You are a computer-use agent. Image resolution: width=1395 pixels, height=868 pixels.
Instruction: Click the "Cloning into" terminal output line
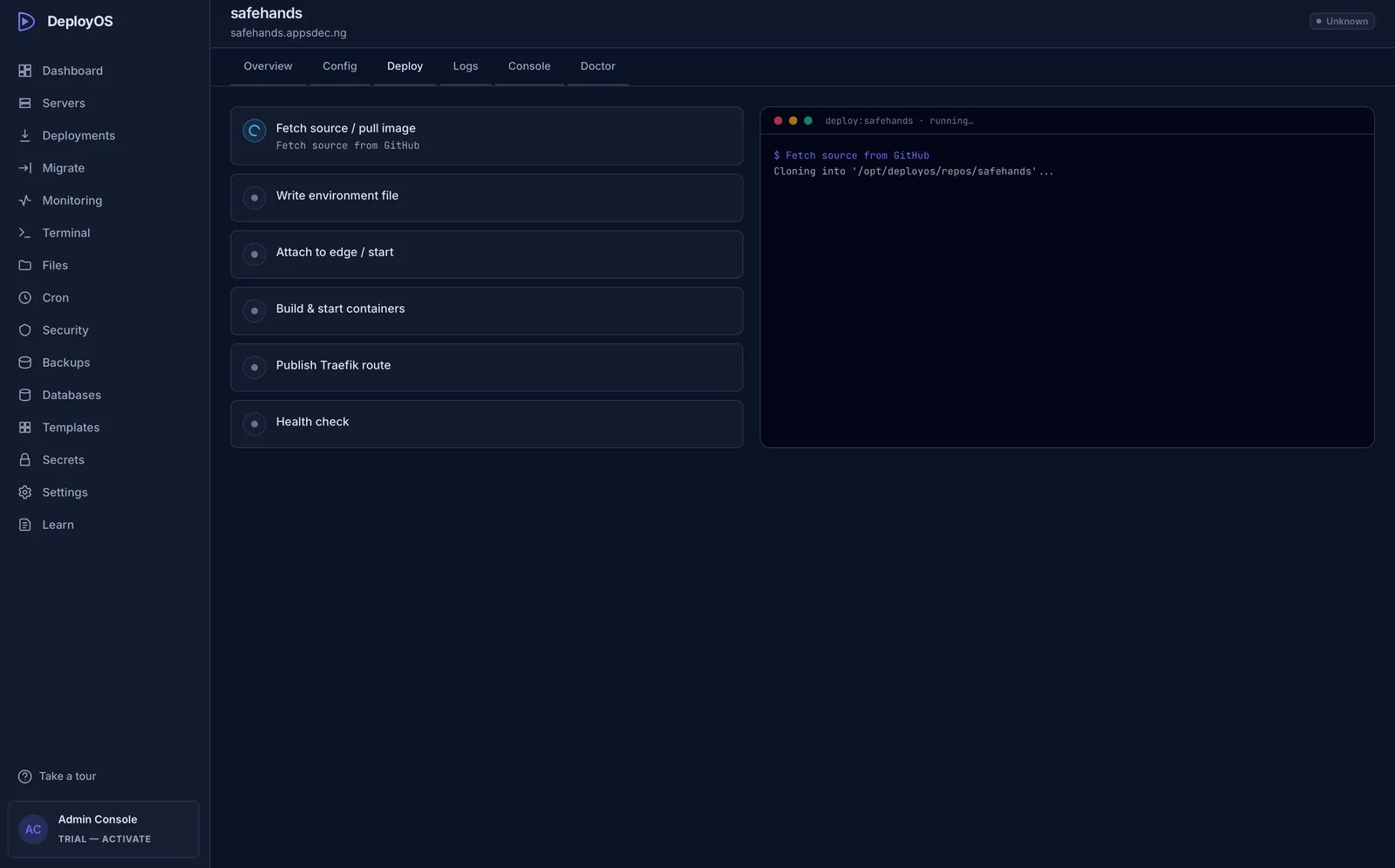point(914,172)
